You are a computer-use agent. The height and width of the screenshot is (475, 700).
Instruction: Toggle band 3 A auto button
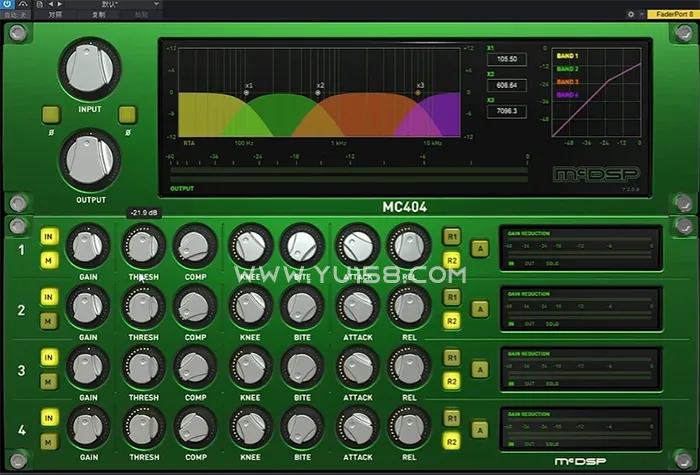[480, 370]
